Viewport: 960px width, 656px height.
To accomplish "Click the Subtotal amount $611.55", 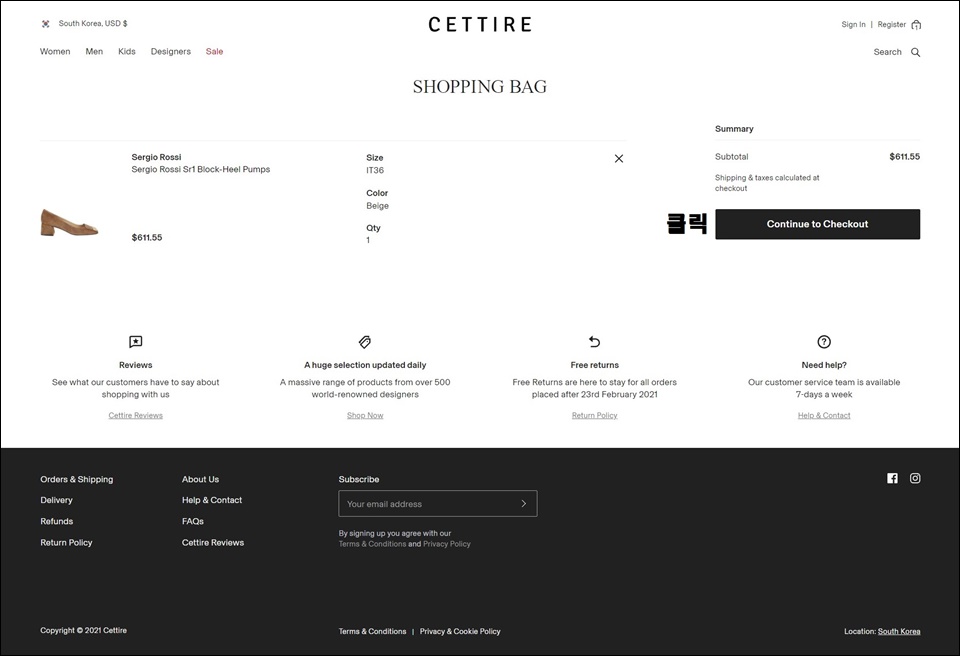I will click(x=905, y=157).
